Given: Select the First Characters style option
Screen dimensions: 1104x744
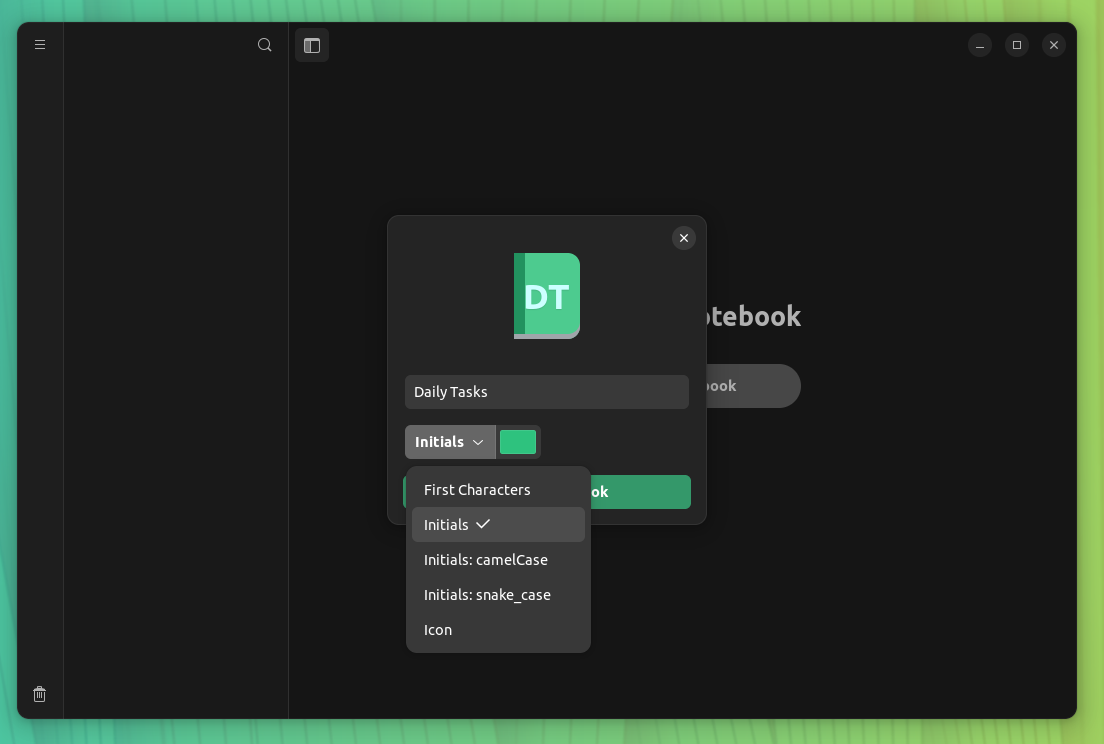Looking at the screenshot, I should (477, 490).
